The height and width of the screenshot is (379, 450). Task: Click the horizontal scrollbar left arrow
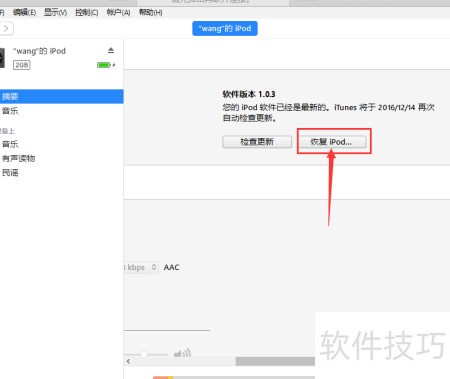pyautogui.click(x=128, y=361)
